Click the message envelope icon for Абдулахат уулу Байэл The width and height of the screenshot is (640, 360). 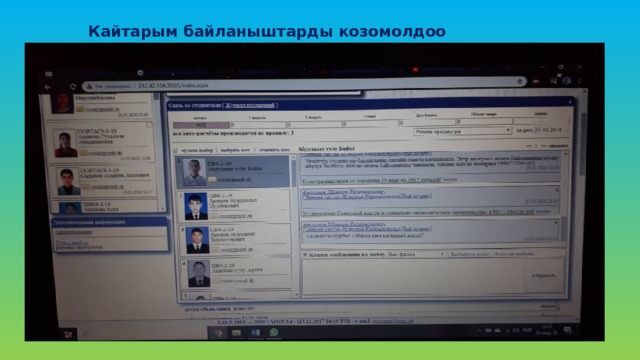point(212,180)
